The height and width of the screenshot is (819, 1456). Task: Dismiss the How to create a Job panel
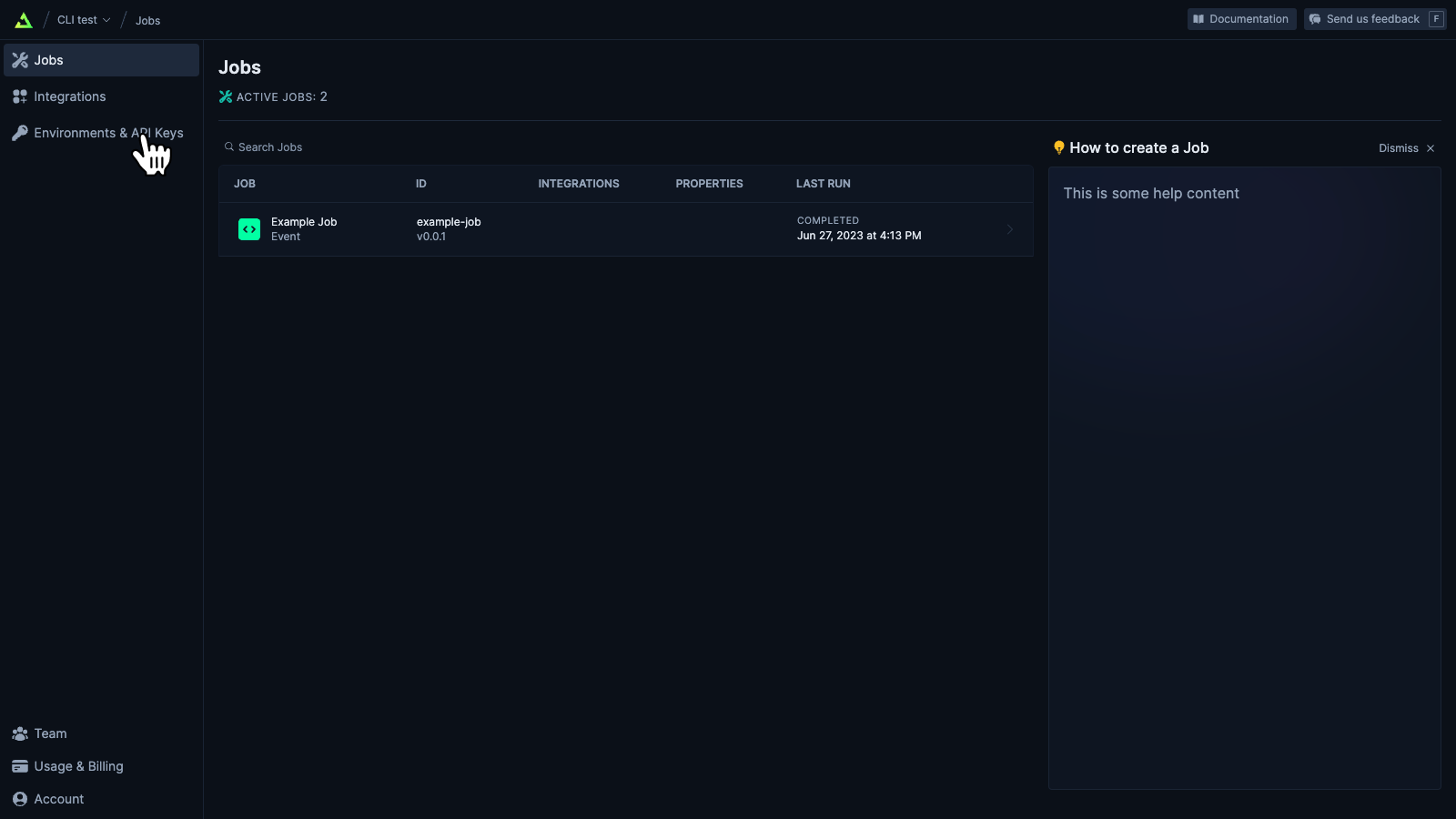click(1407, 148)
